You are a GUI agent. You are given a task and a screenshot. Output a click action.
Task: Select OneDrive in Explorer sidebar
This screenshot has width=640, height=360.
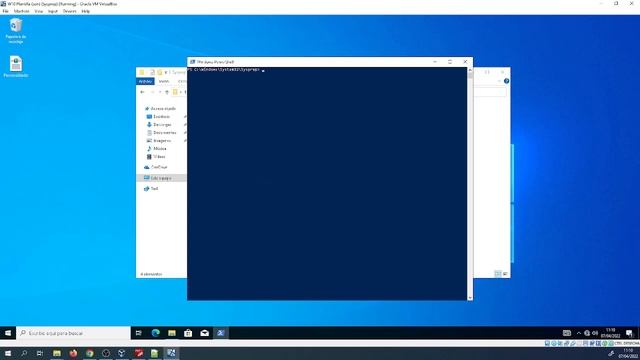[156, 167]
